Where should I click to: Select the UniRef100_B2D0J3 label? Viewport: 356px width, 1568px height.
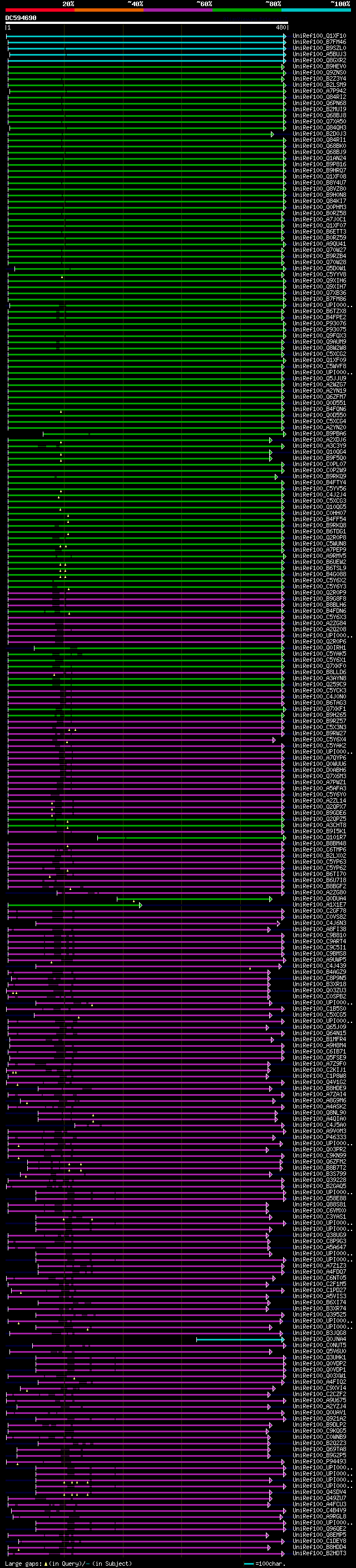(x=319, y=134)
